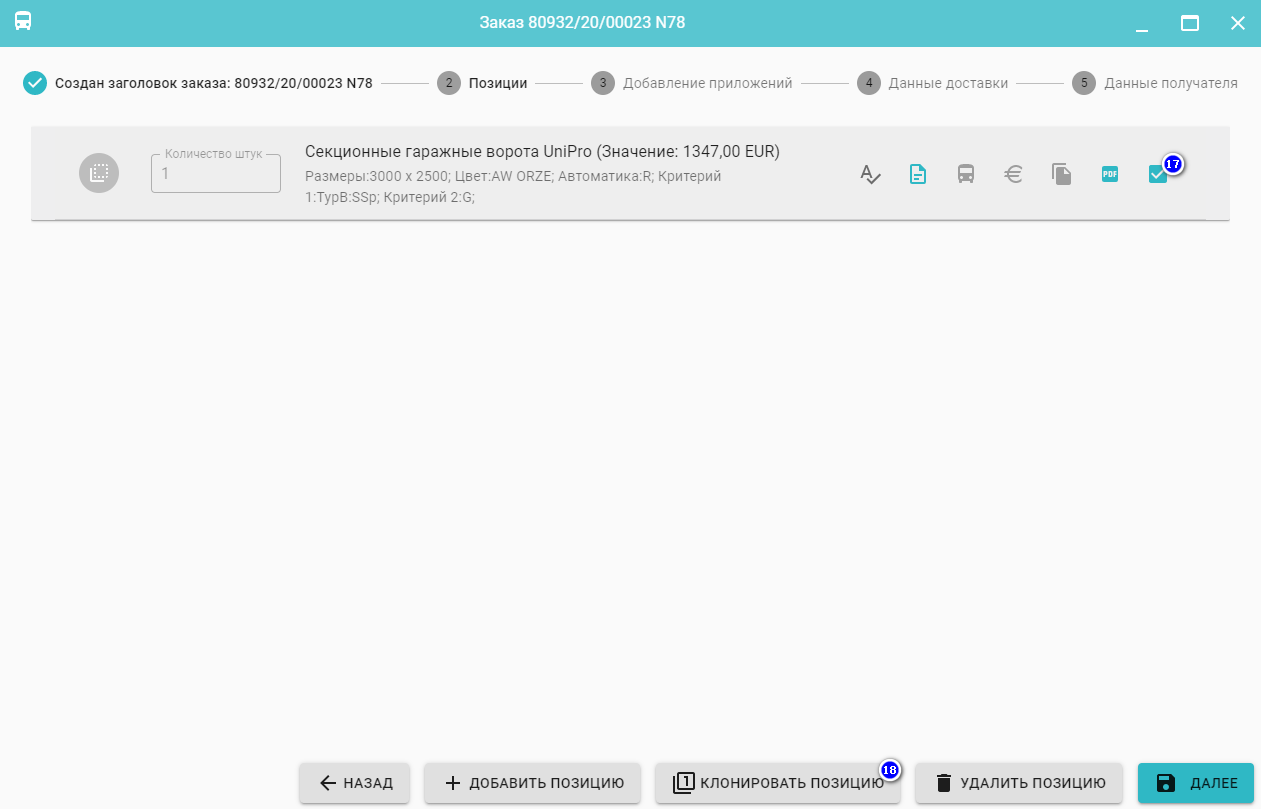Click Клонировать позицию button

pos(777,783)
